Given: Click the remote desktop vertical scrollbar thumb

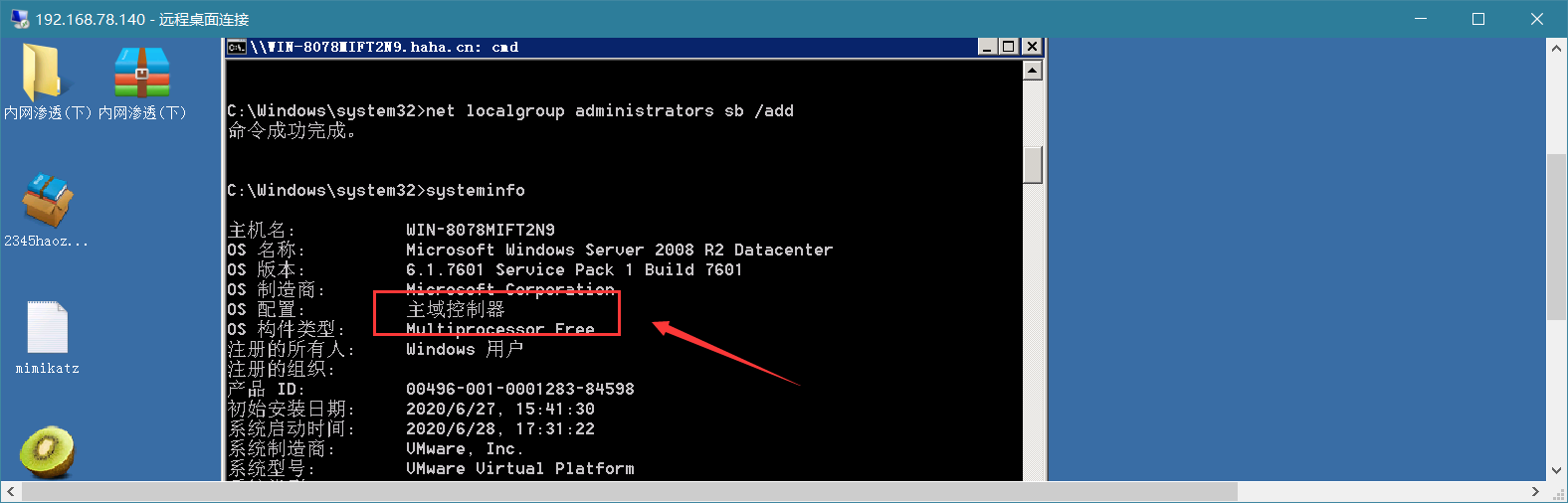Looking at the screenshot, I should point(1557,237).
